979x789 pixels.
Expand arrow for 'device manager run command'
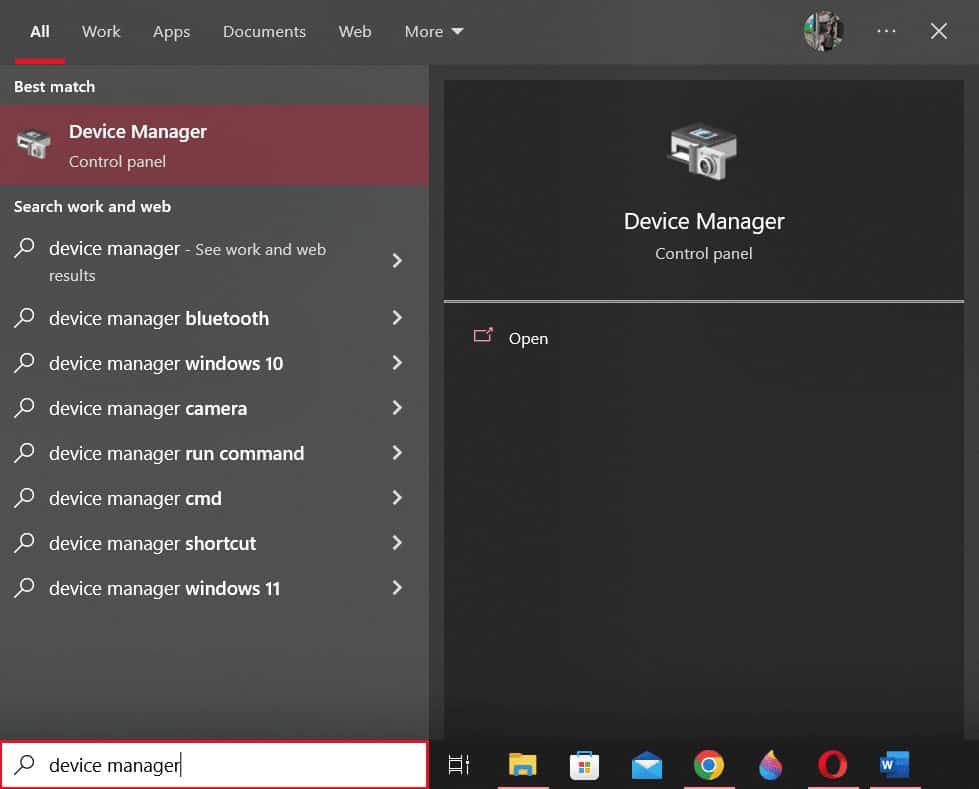coord(397,453)
